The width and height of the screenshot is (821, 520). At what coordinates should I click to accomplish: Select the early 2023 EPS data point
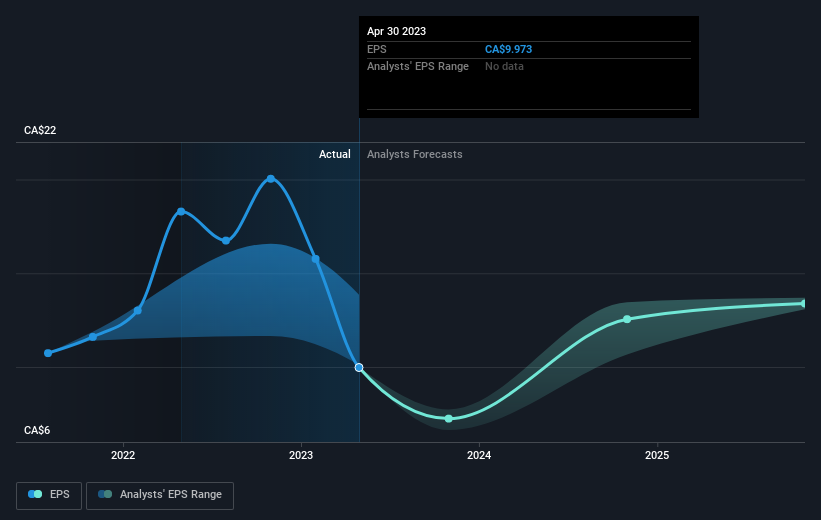pos(316,259)
